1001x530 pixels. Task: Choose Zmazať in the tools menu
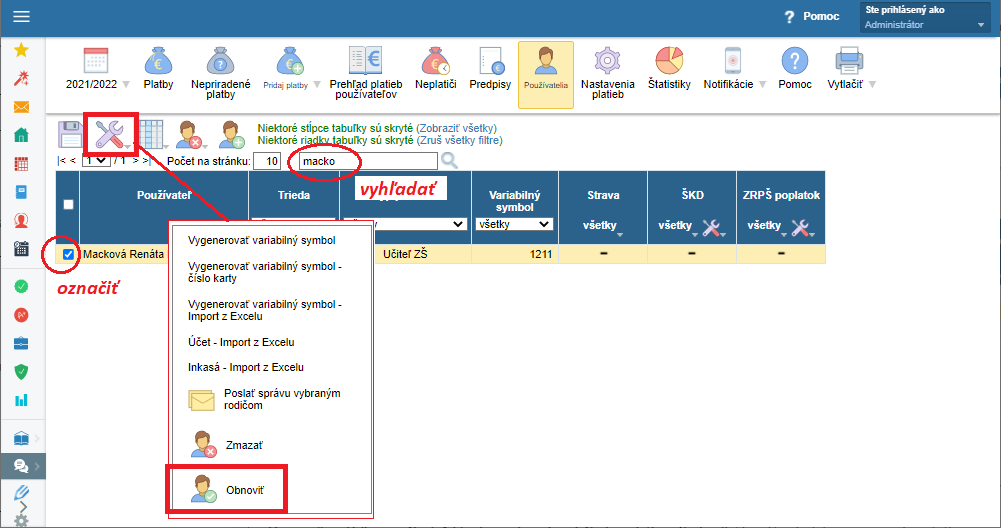coord(243,443)
